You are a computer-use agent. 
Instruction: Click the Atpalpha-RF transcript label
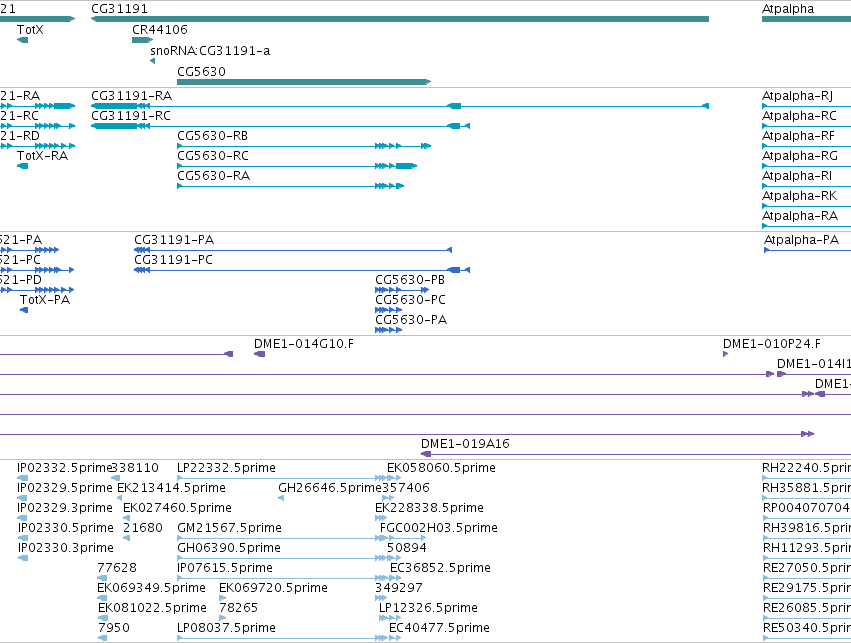[x=798, y=136]
